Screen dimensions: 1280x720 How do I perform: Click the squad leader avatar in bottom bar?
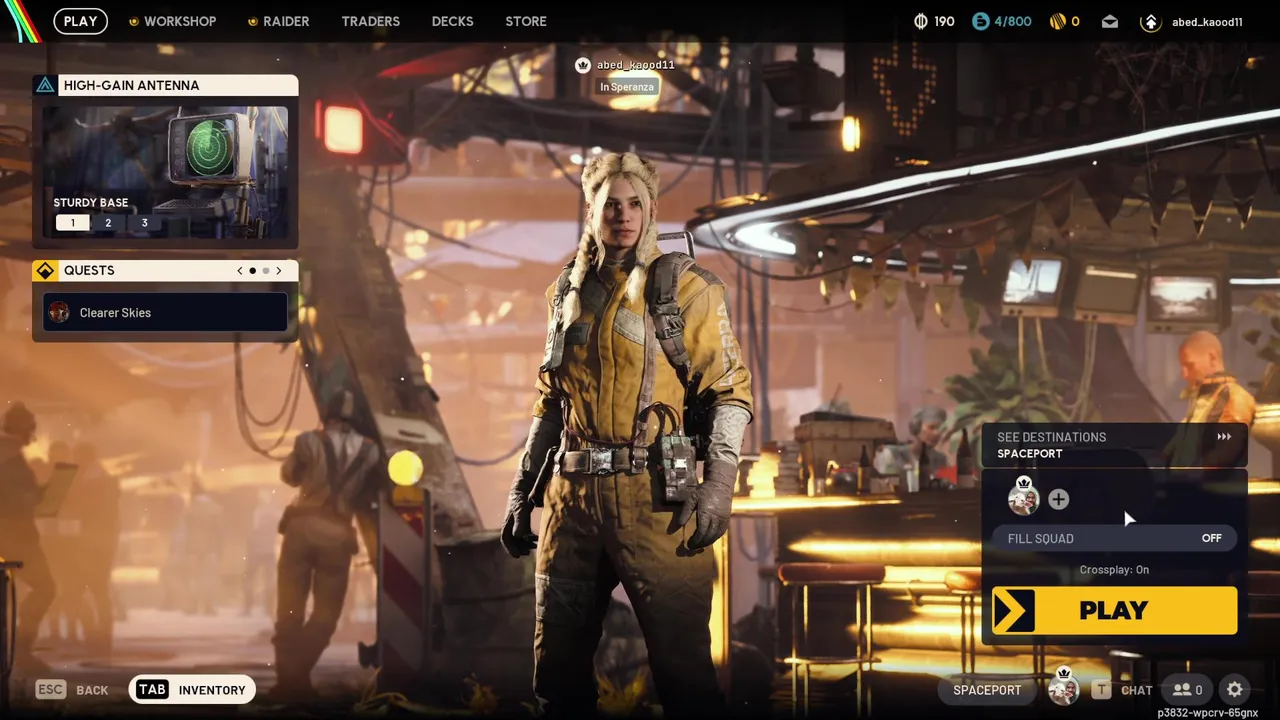click(x=1063, y=688)
